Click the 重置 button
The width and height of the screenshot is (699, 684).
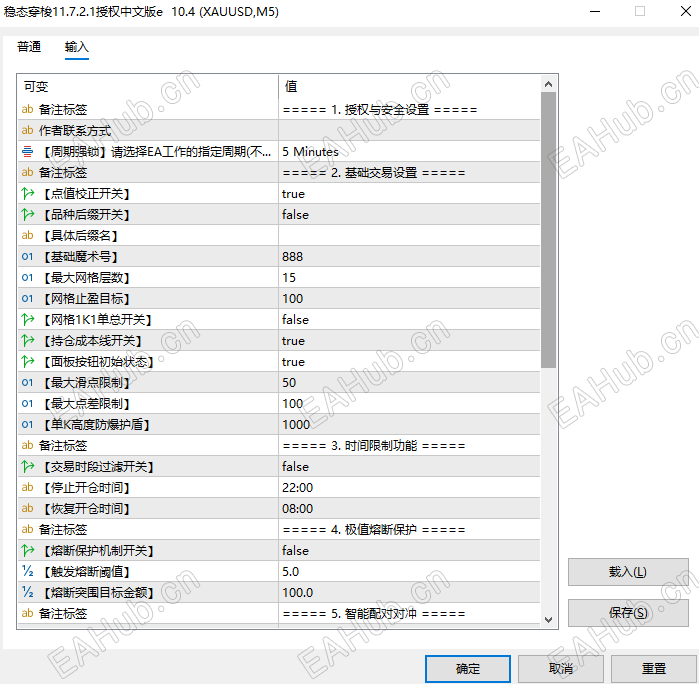tap(654, 668)
